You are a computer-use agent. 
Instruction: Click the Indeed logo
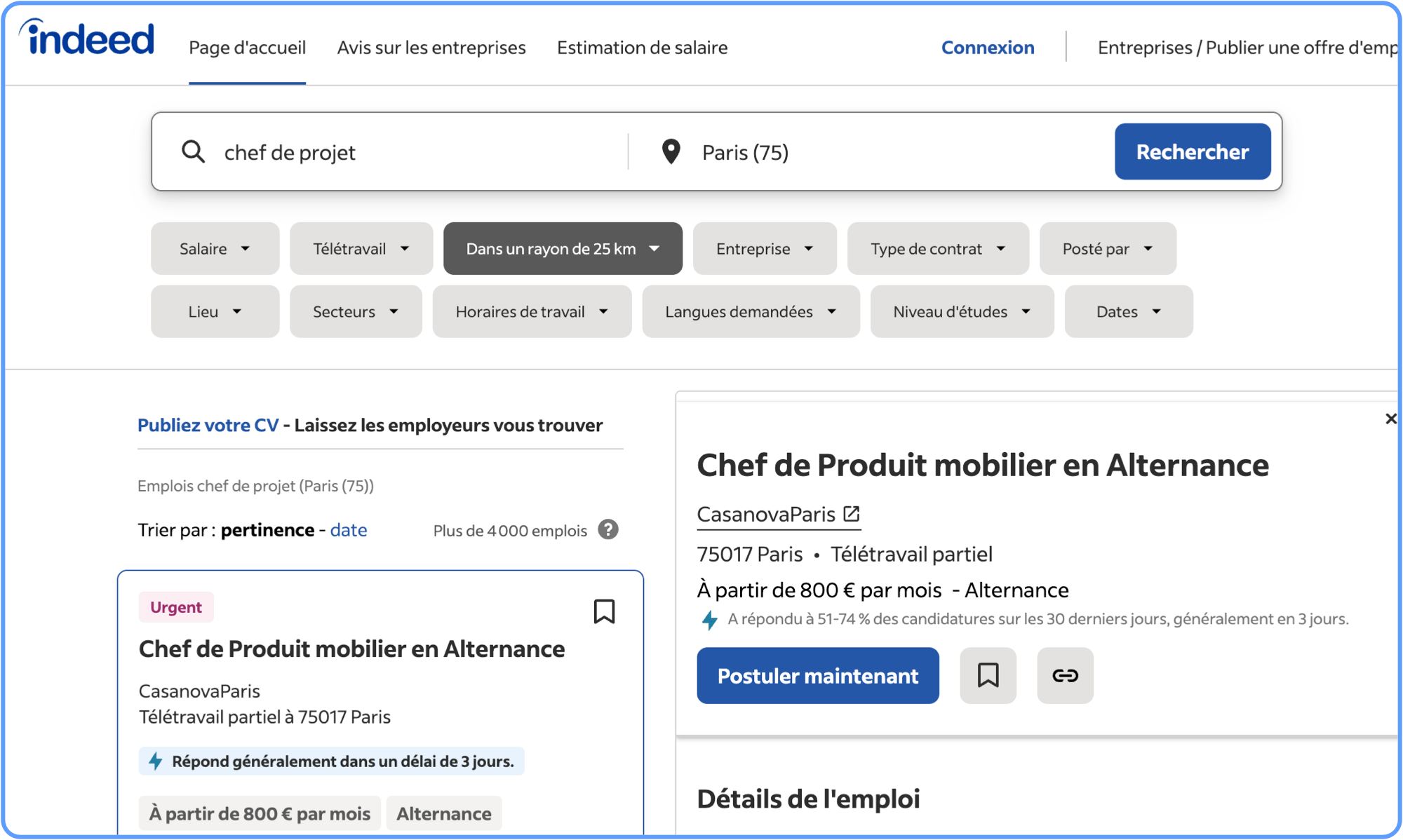click(86, 38)
